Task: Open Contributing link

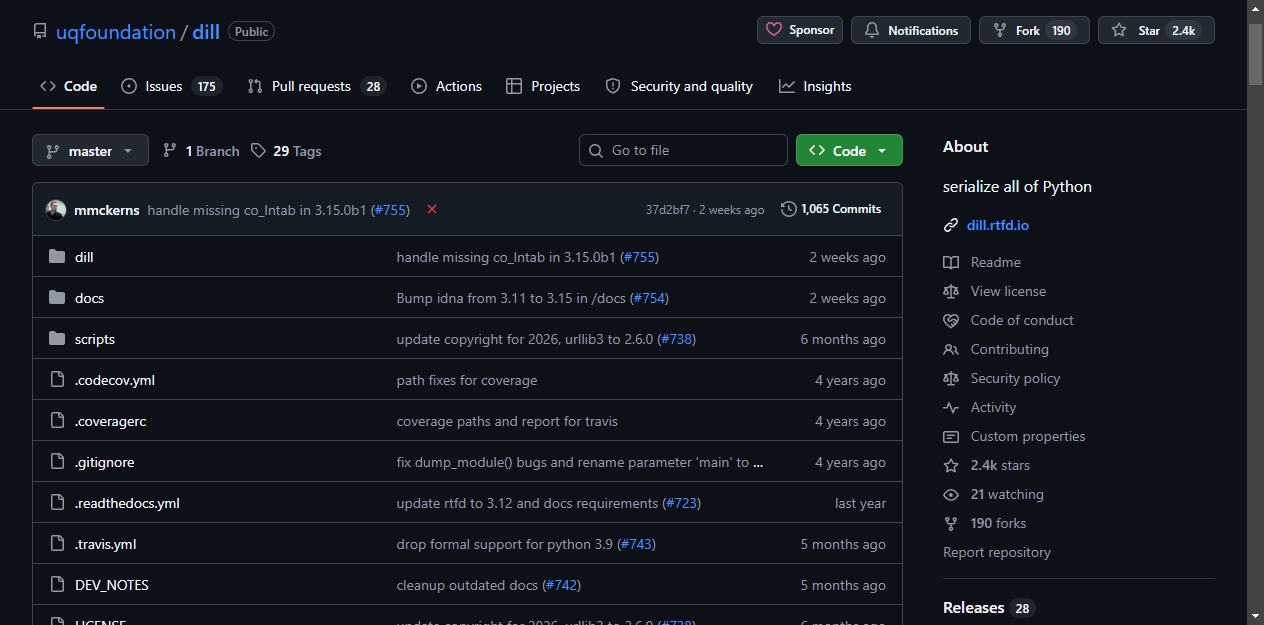Action: (996, 349)
